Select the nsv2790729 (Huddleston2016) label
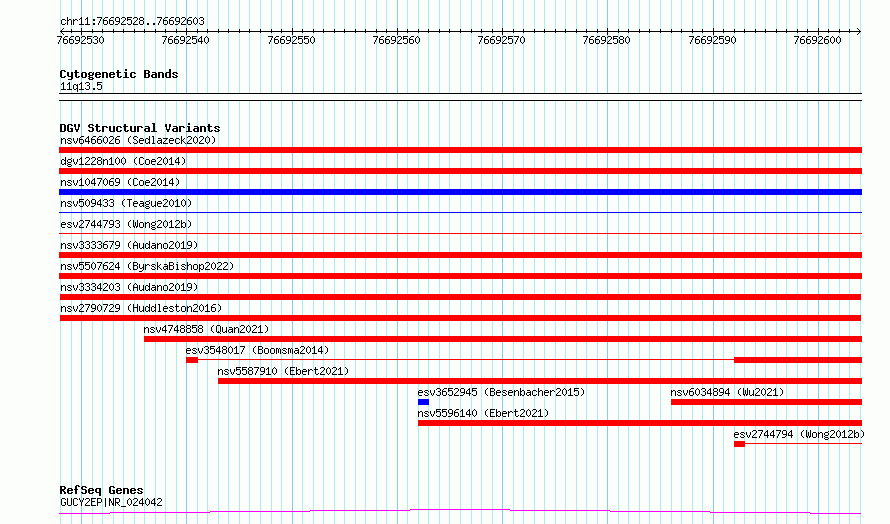Screen dimensions: 890x524 coord(141,308)
